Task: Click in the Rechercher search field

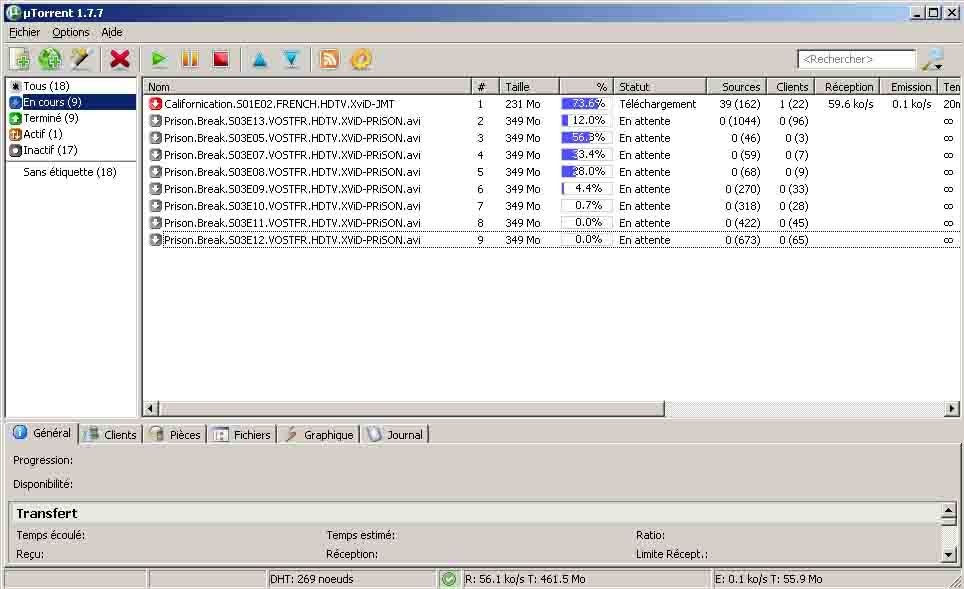Action: [x=855, y=59]
